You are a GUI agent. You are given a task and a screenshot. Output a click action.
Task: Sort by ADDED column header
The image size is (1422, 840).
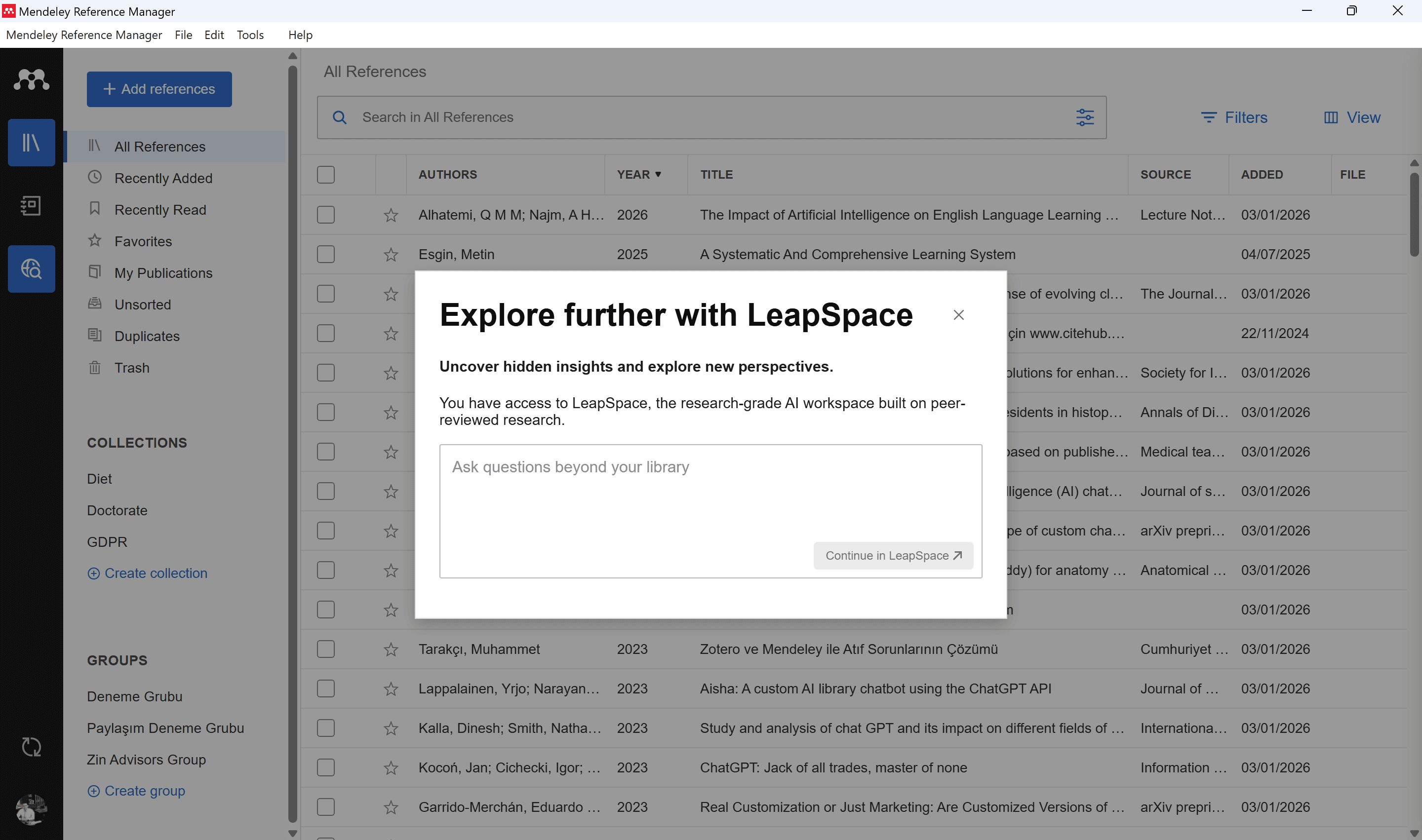pos(1262,174)
